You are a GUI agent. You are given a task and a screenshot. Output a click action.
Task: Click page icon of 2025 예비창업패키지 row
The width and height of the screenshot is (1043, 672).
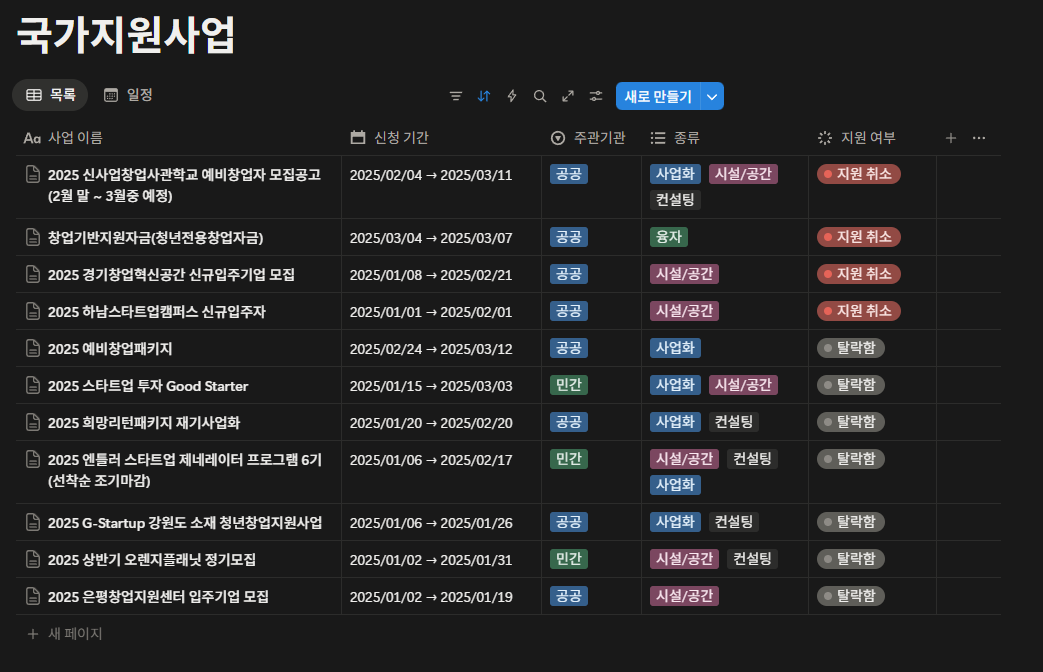(33, 348)
